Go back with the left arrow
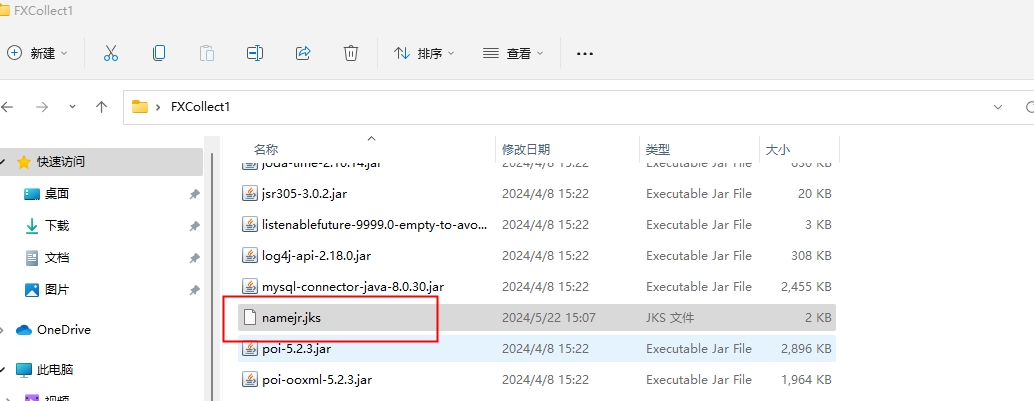 [7, 106]
